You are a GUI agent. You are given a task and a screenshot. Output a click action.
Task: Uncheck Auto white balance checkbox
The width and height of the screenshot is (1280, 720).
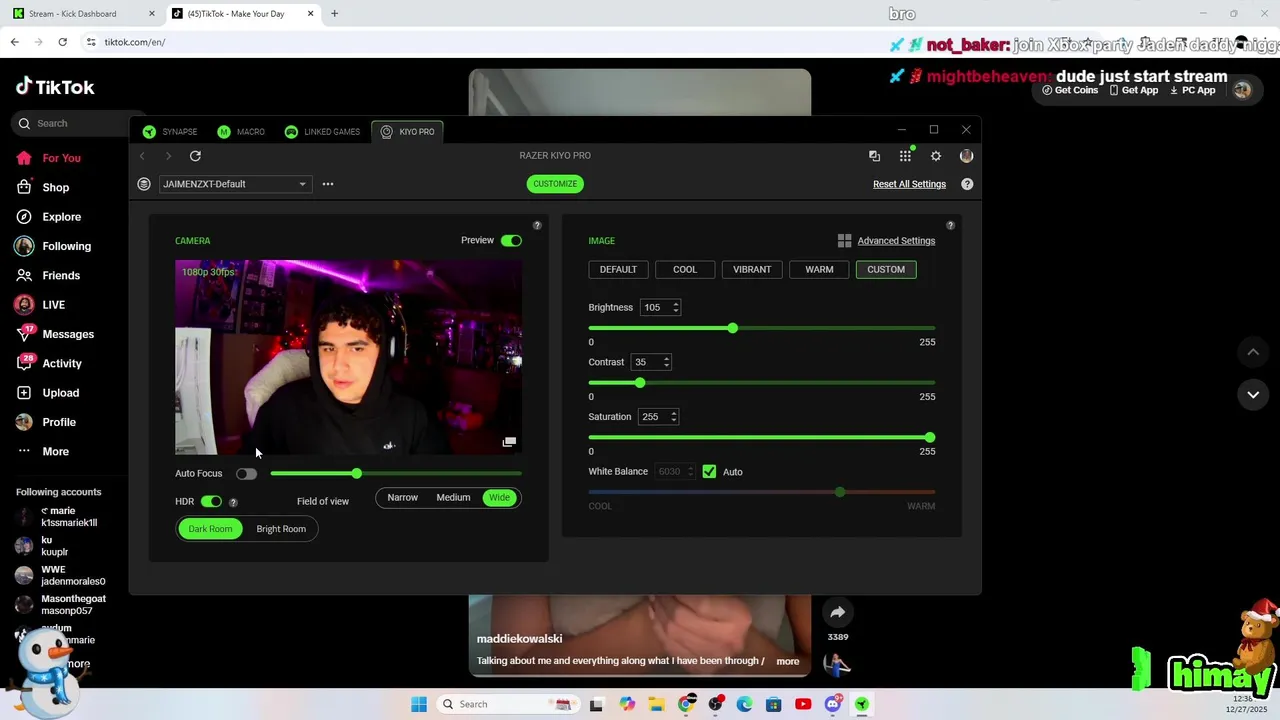(x=709, y=472)
